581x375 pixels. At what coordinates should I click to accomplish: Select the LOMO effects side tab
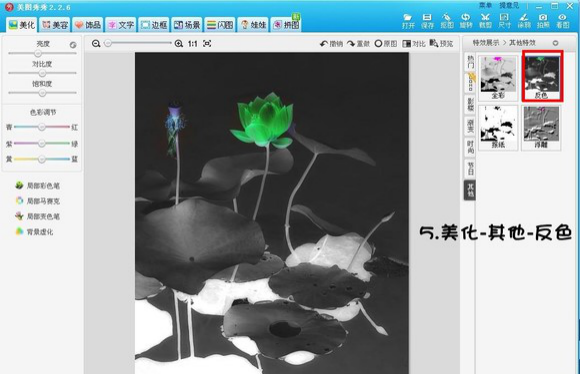click(x=470, y=82)
